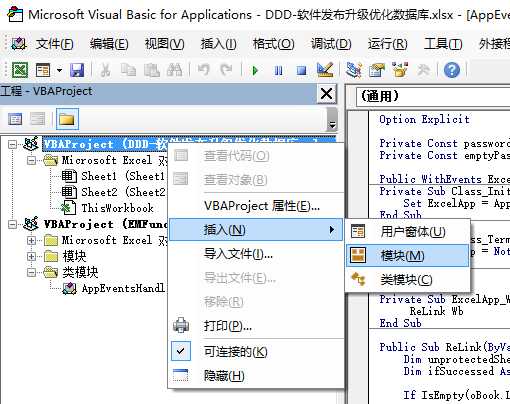Screen dimensions: 510x404
Task: Click the Redo arrow icon
Action: pyautogui.click(x=226, y=70)
